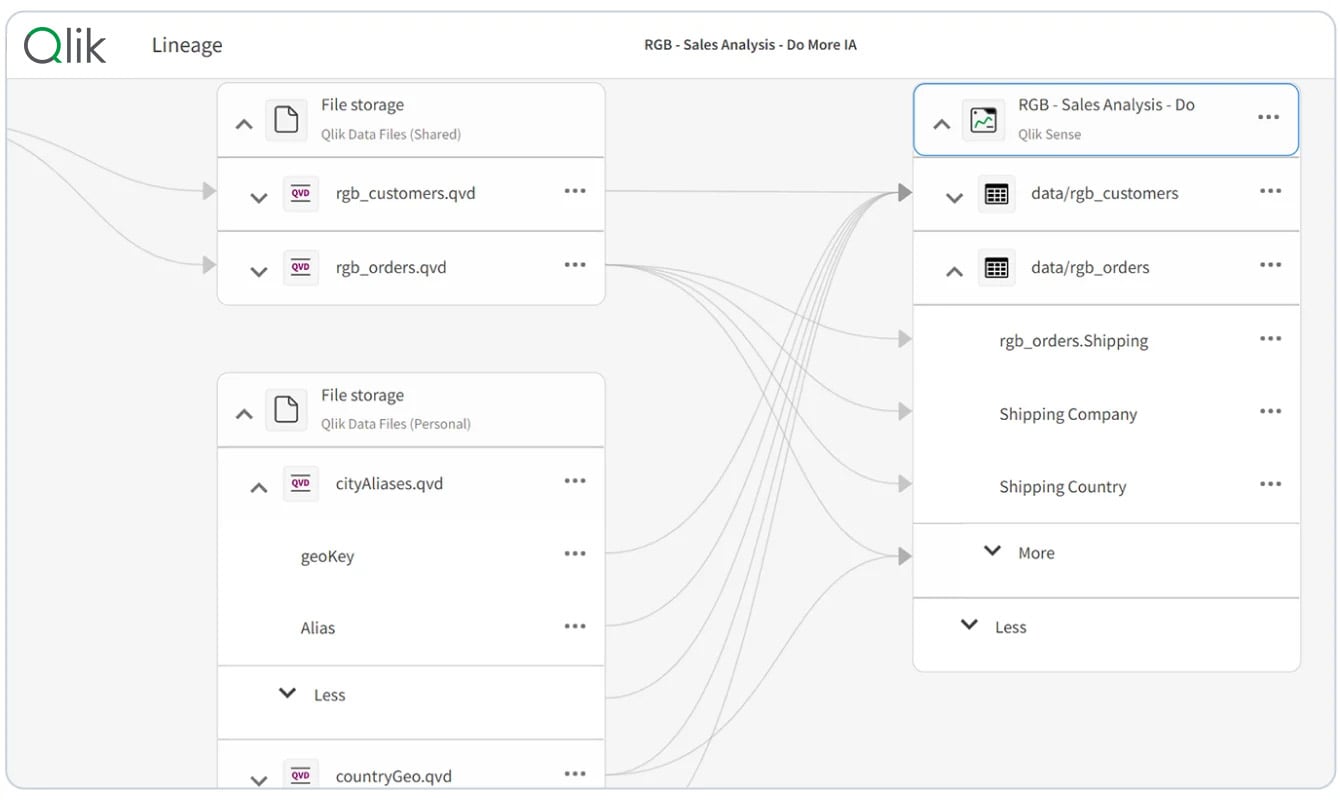Image resolution: width=1340 pixels, height=800 pixels.
Task: Click the data/rgb_orders table icon
Action: (996, 268)
